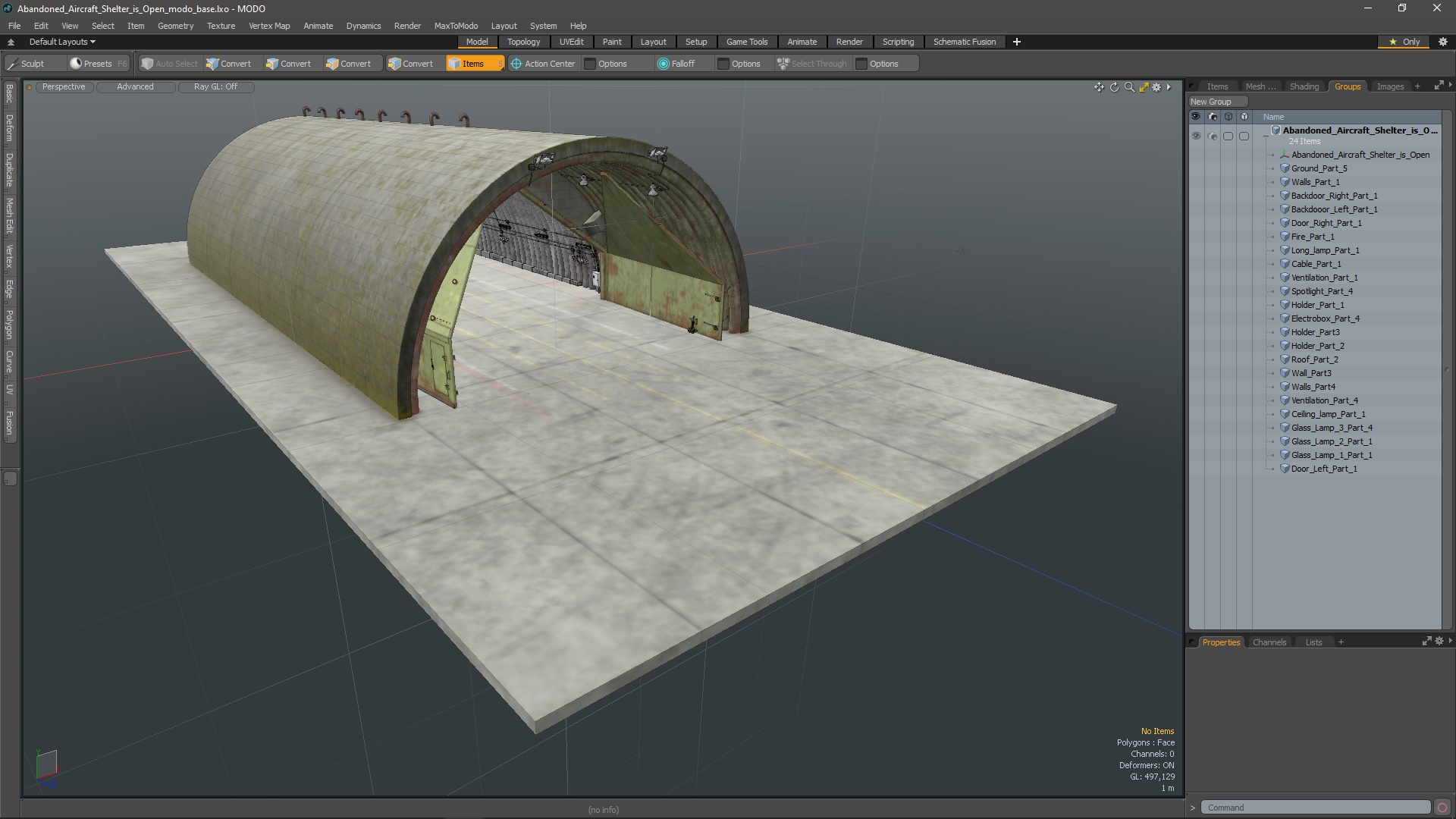Open the Texture menu
The image size is (1456, 819).
(x=221, y=26)
